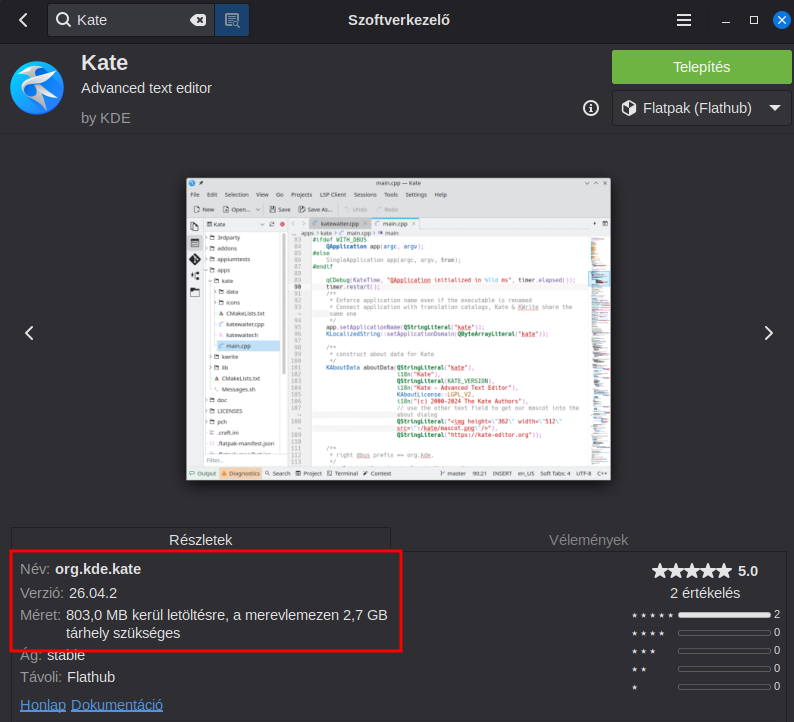Image resolution: width=794 pixels, height=722 pixels.
Task: Open the Flatpak (Flathub) source dropdown
Action: click(701, 108)
